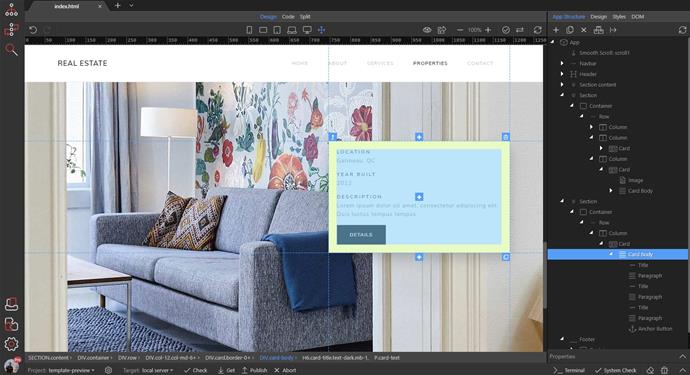Open the Project template-preview dropdown
Screen dimensions: 690x375
61,370
